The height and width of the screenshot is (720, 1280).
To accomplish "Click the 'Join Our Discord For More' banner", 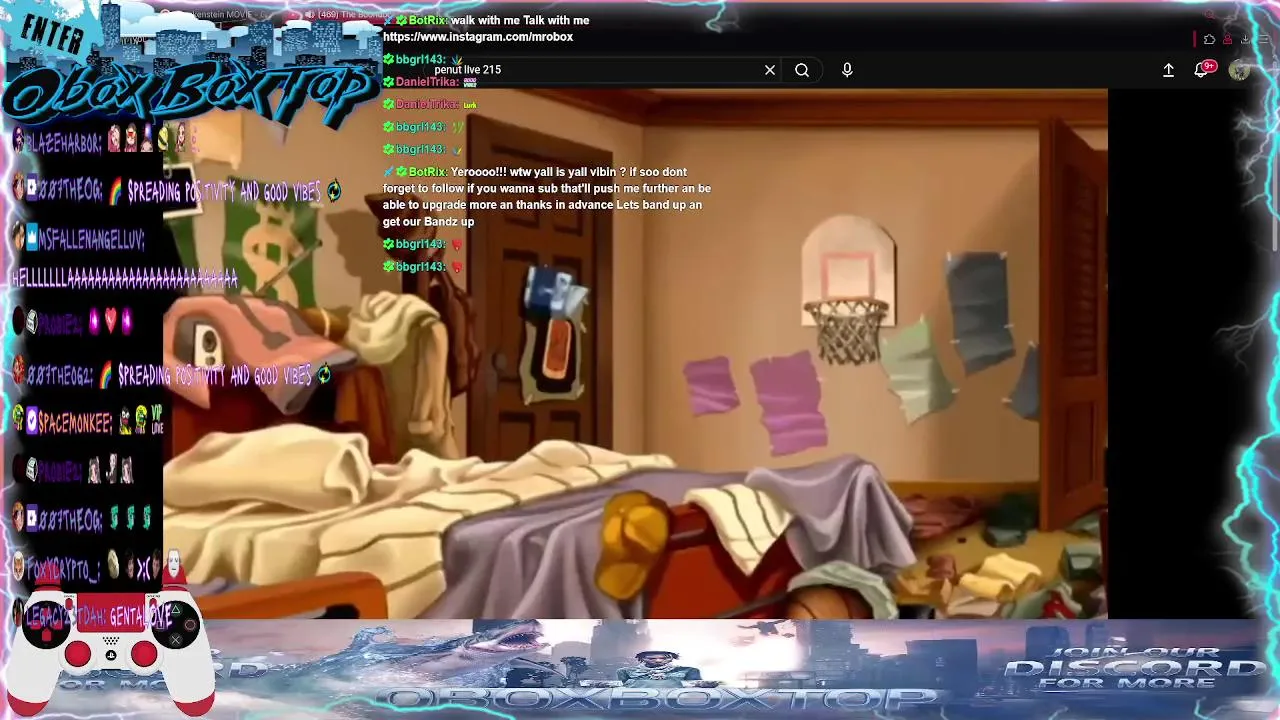I will tap(1135, 670).
